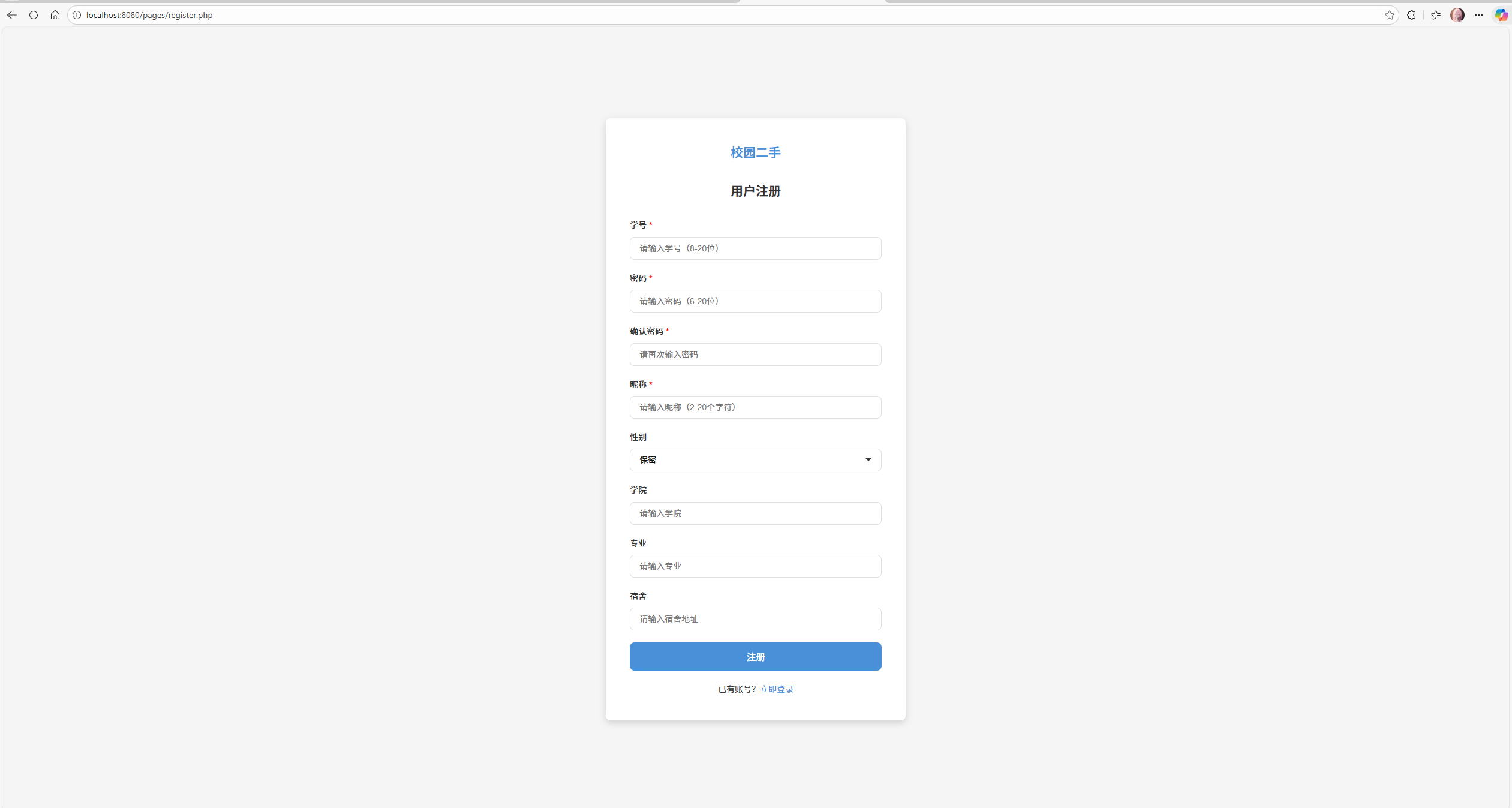Screen dimensions: 1512x808
Task: Open the 性别 gender dropdown
Action: click(755, 460)
